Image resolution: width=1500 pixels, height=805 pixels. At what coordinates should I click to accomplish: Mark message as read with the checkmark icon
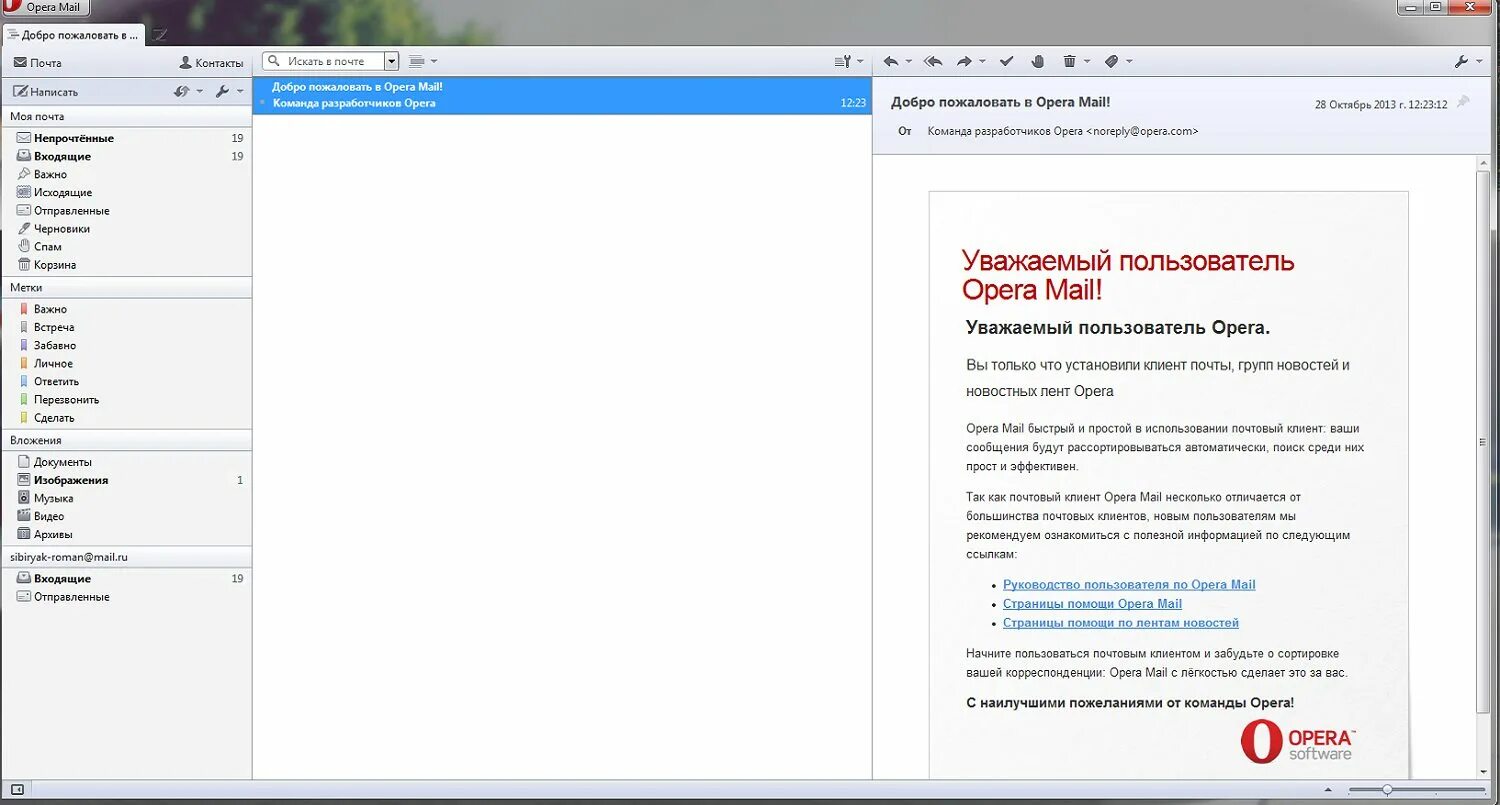(x=1007, y=62)
